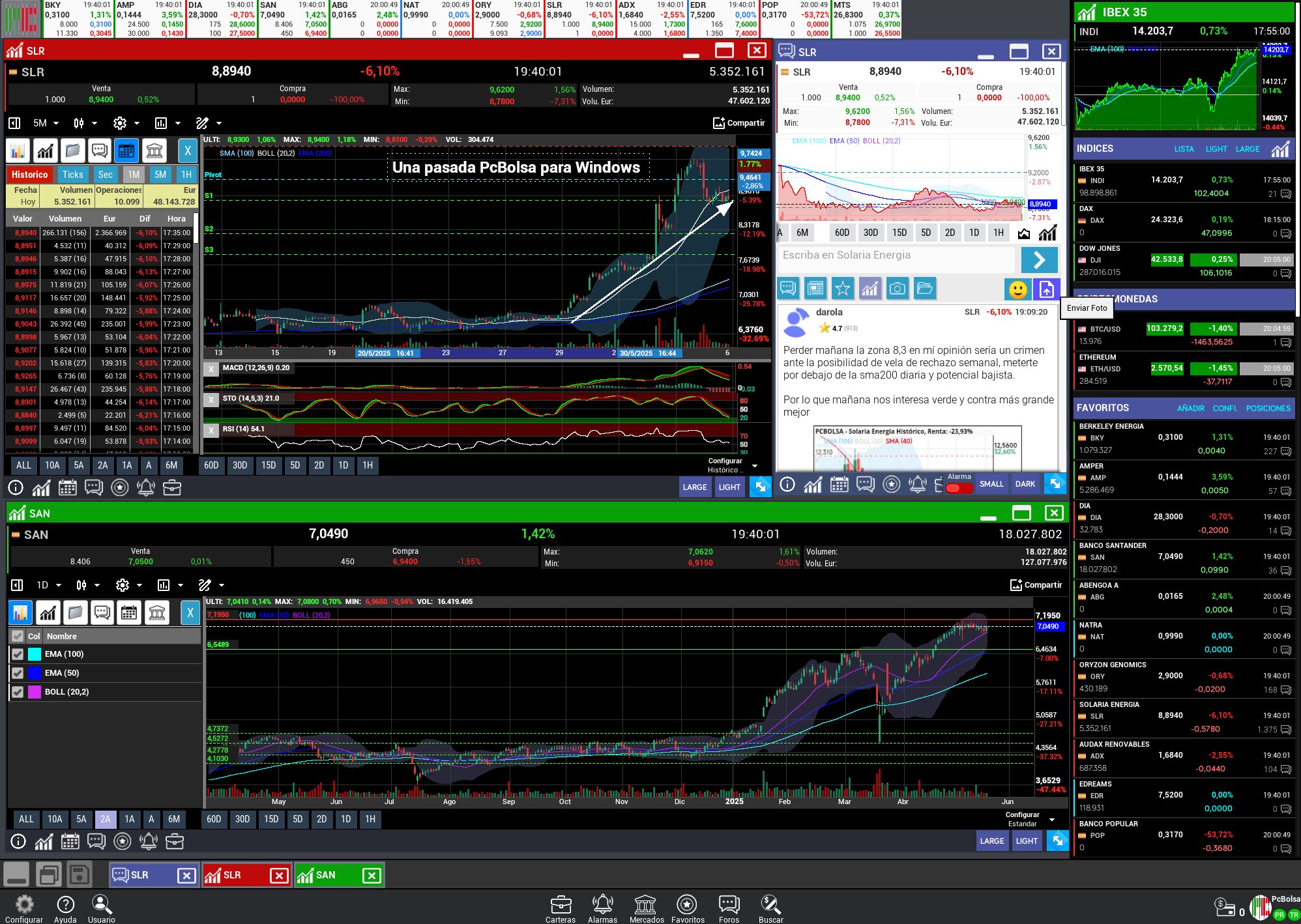Click blue color swatch for EMA (50)
This screenshot has width=1301, height=924.
35,673
